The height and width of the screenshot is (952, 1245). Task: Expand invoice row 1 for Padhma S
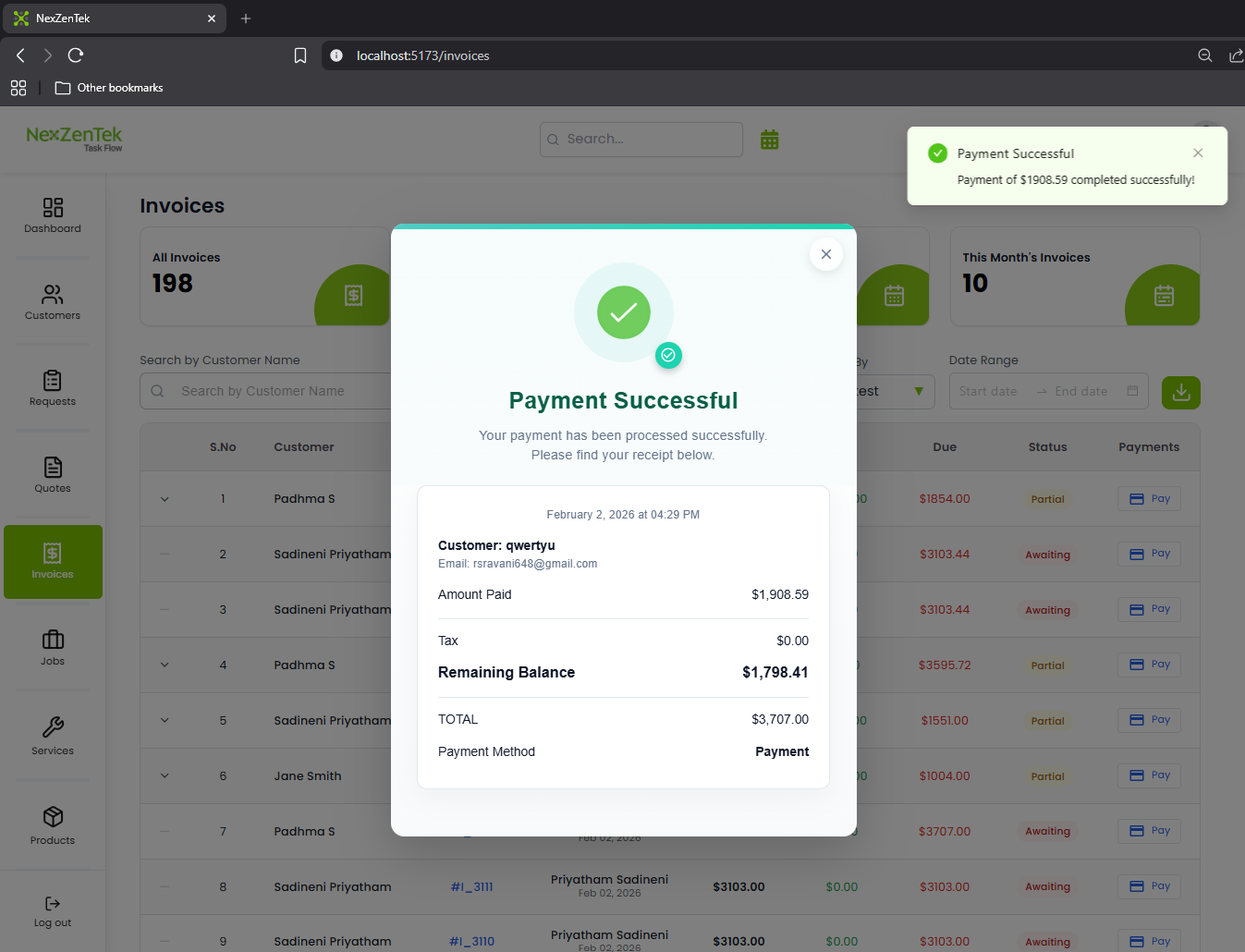pos(165,499)
